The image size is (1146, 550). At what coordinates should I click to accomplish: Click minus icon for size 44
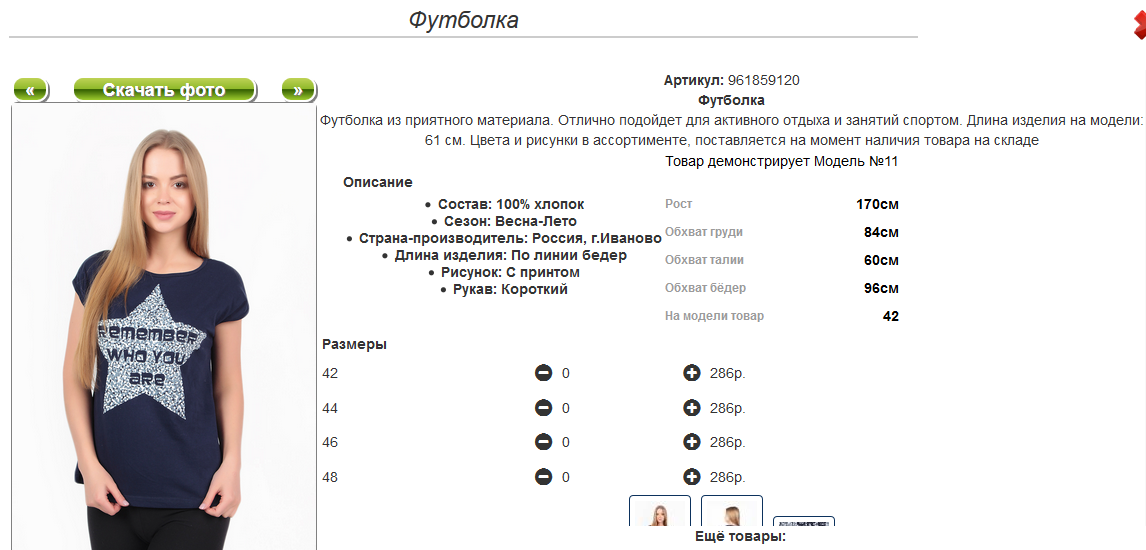pos(543,408)
